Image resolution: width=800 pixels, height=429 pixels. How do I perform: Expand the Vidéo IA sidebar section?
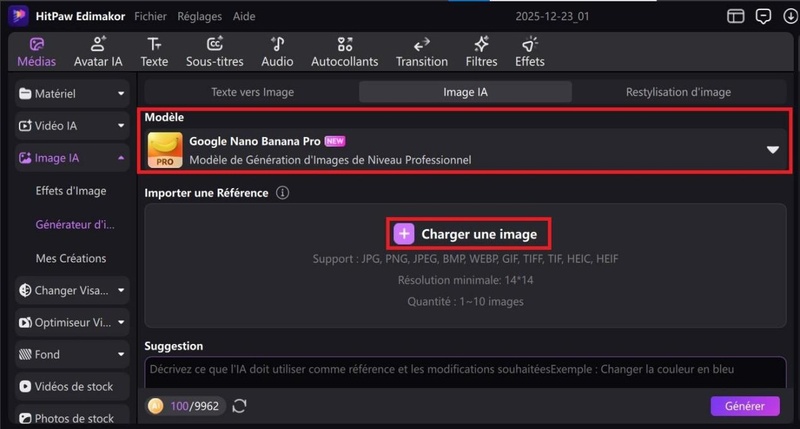[x=72, y=126]
